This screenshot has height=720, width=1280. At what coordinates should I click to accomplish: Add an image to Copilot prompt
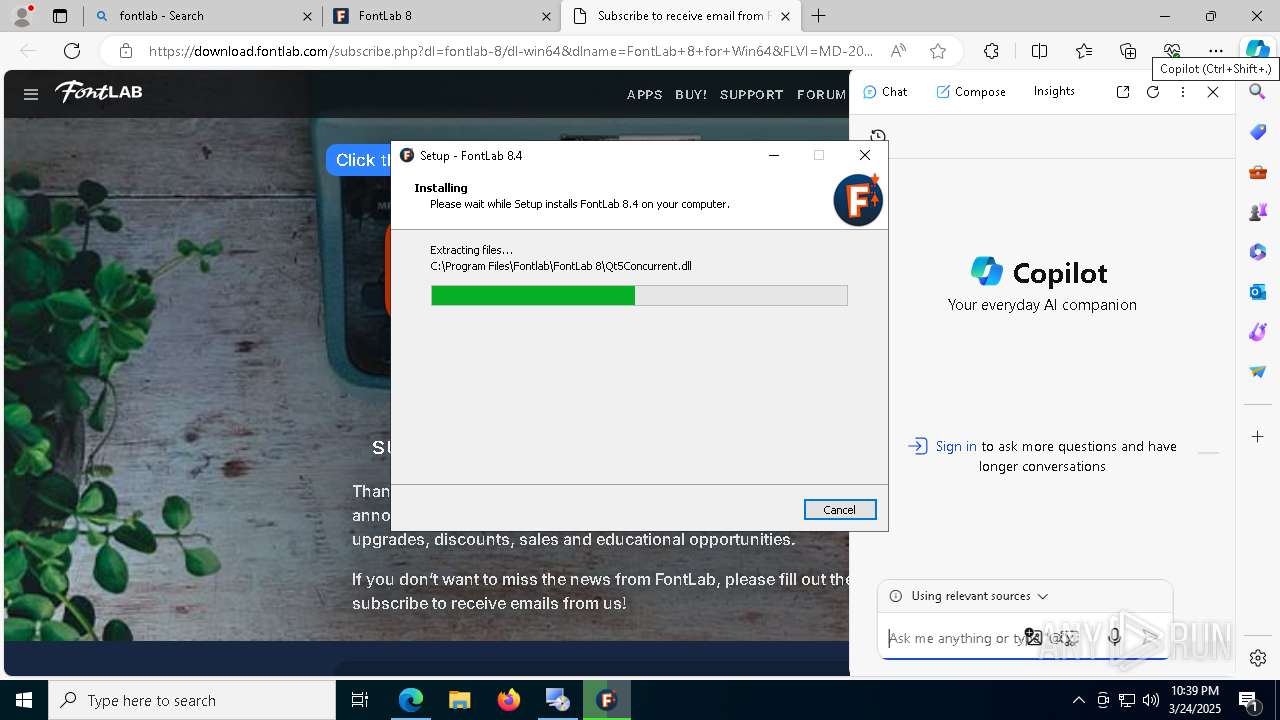[1033, 637]
